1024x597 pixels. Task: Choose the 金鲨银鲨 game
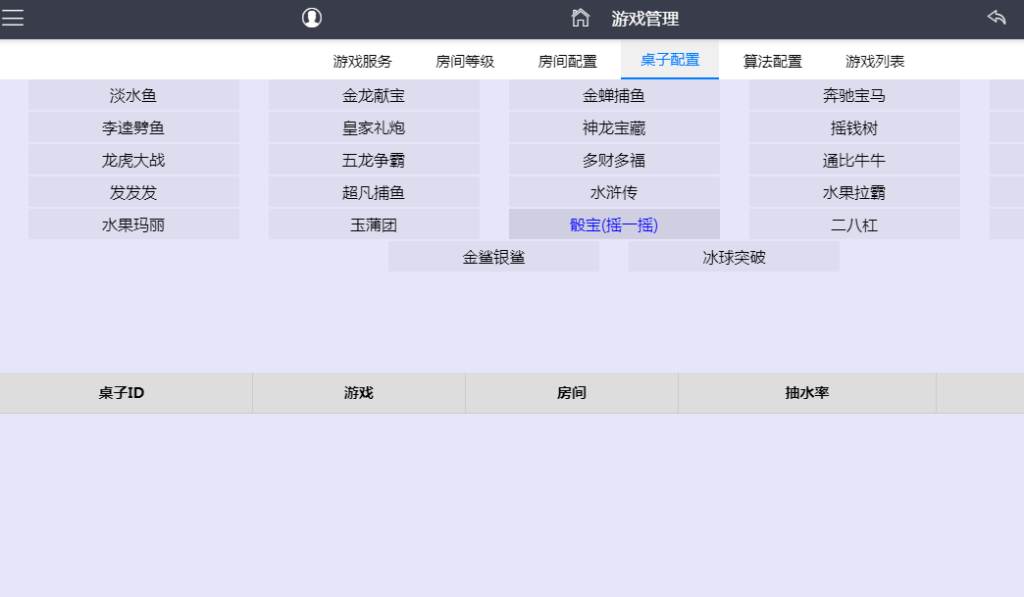click(493, 256)
